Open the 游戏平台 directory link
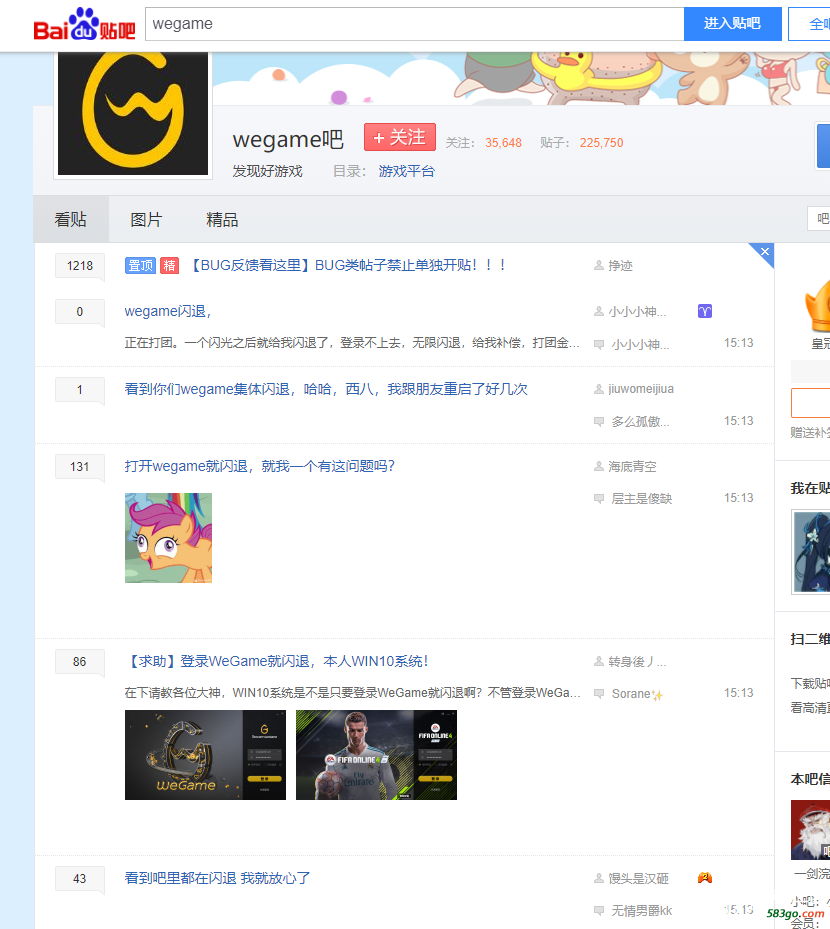This screenshot has height=929, width=830. tap(407, 171)
